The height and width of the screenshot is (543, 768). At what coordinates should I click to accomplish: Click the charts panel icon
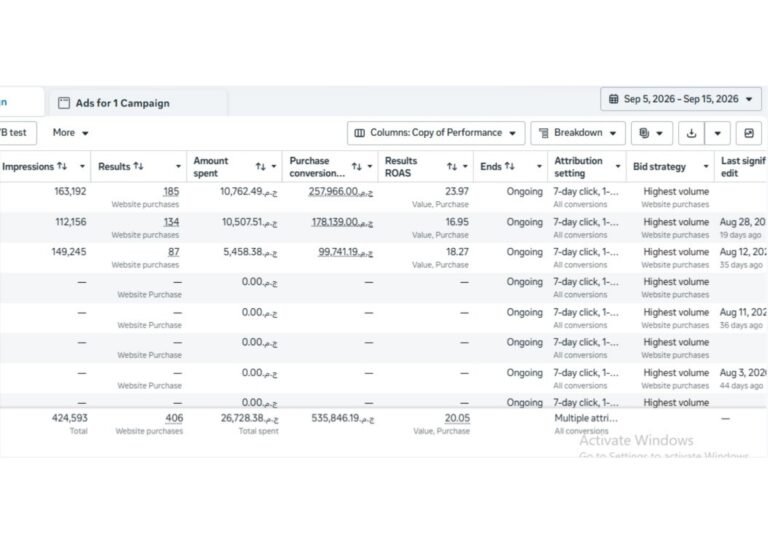748,133
